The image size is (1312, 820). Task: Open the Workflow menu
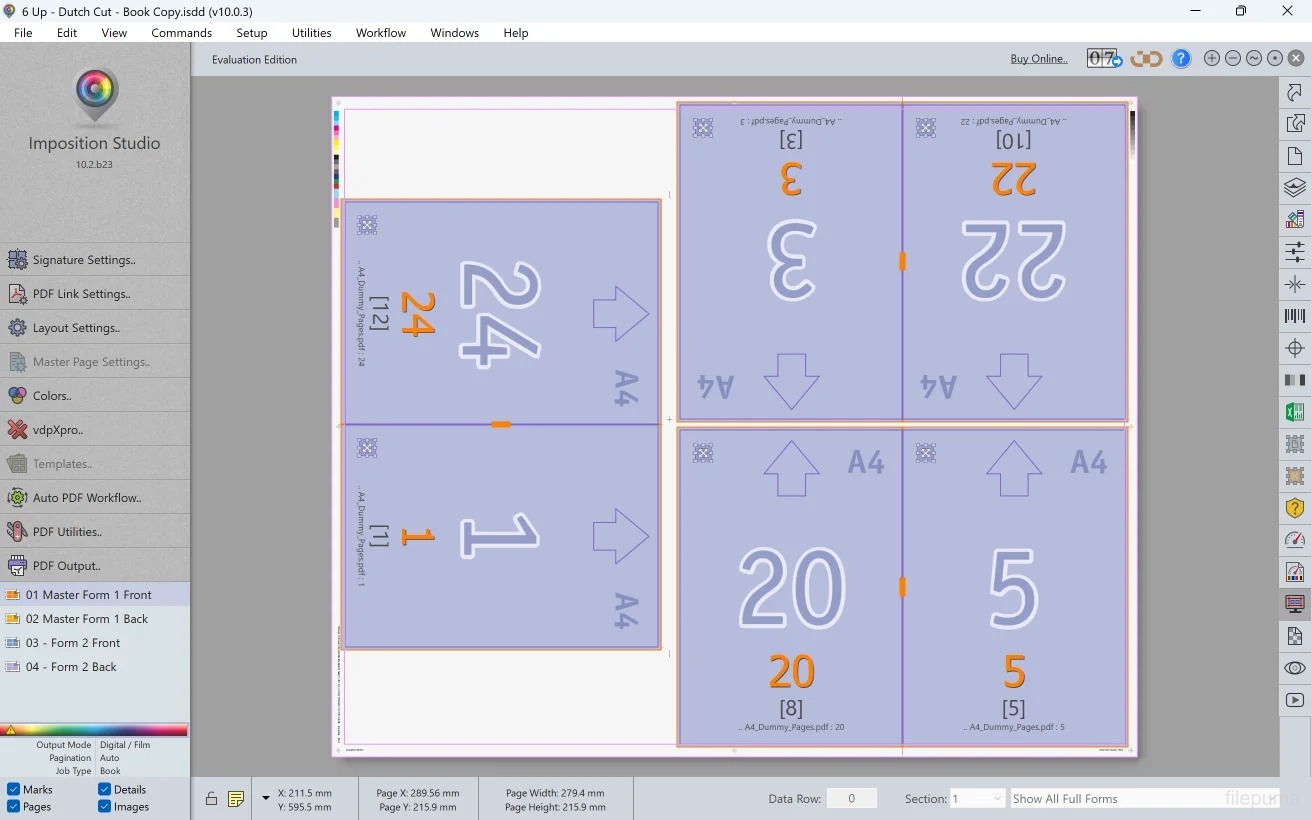click(x=380, y=33)
